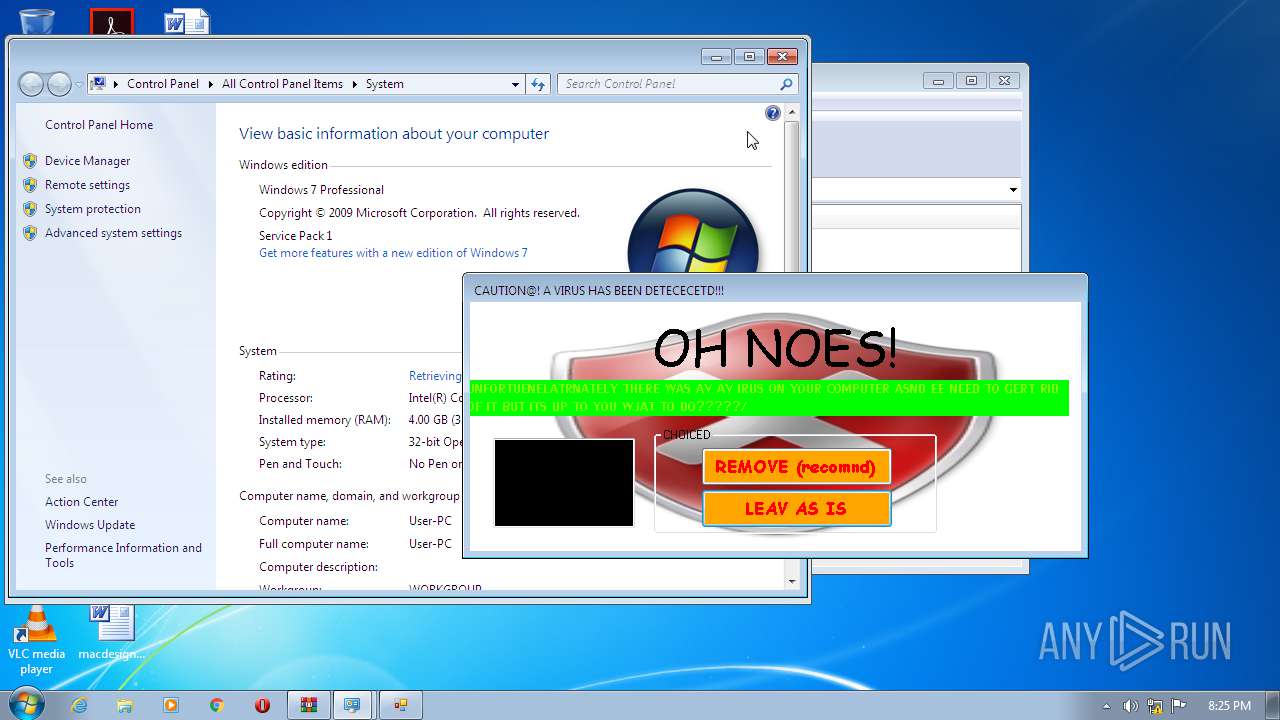The image size is (1280, 720).
Task: Click User-PC next to Computer name
Action: pos(430,521)
